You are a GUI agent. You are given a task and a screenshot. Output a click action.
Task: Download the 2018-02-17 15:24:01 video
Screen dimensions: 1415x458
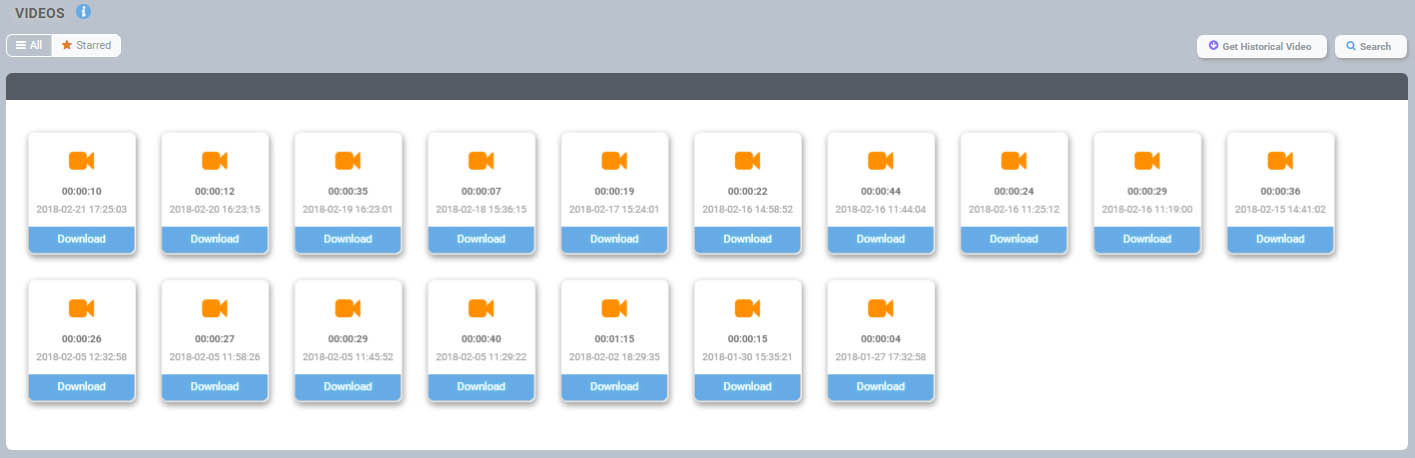pos(614,239)
